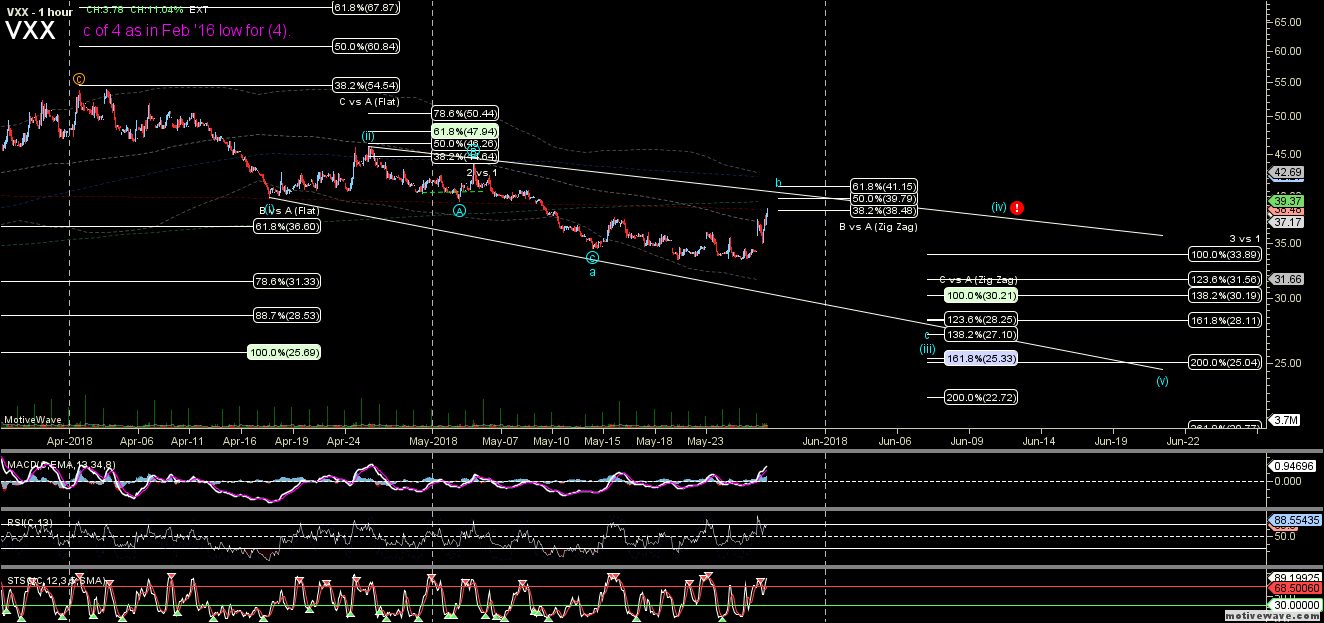The width and height of the screenshot is (1324, 623).
Task: Select the 123.6%(31.56) extension label
Action: point(1224,279)
